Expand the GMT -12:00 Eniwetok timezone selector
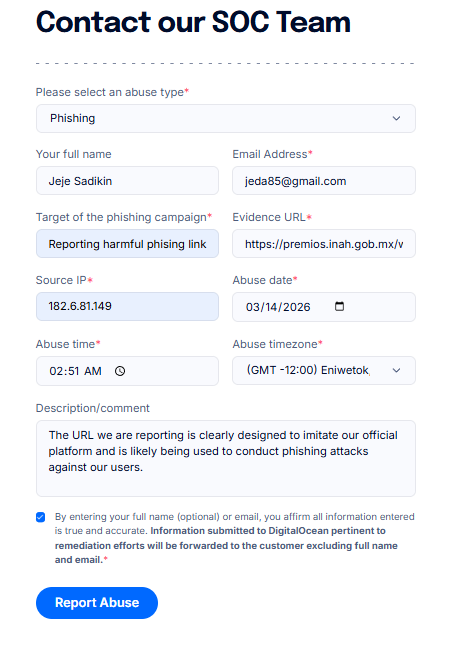 [x=324, y=370]
